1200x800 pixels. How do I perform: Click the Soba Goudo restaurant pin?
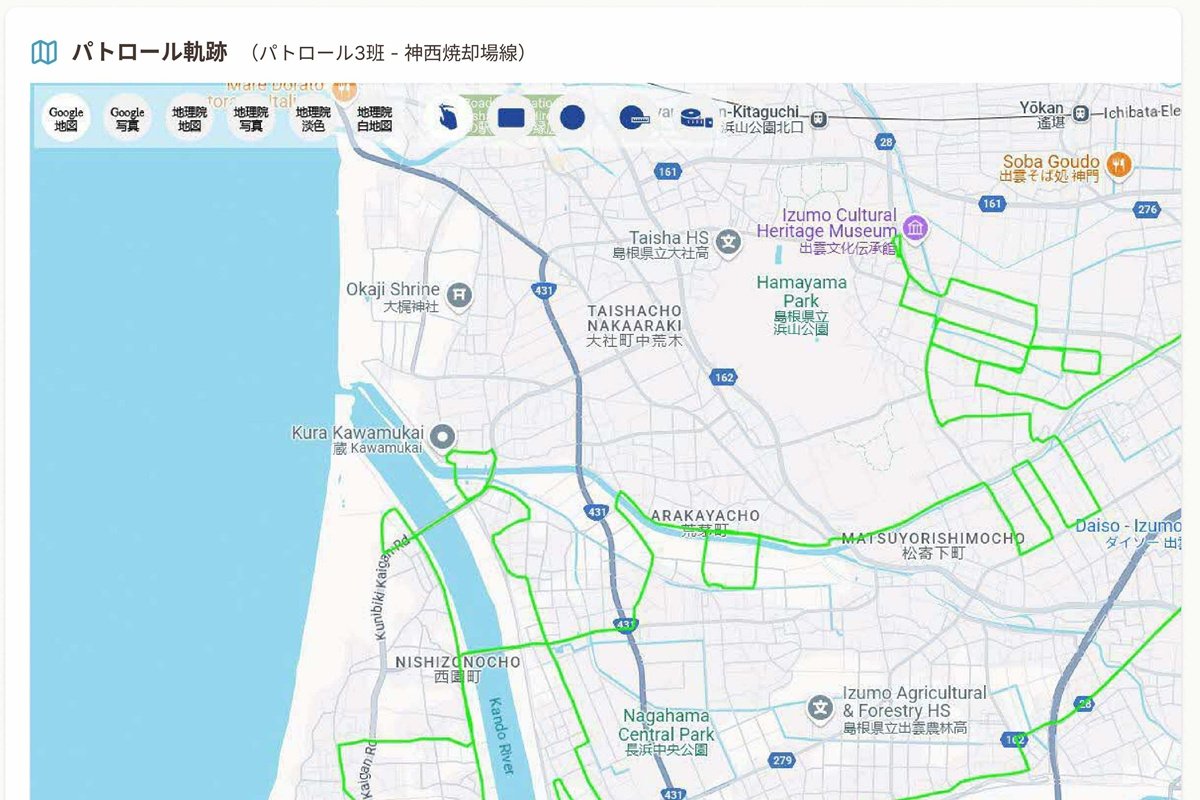tap(1118, 164)
